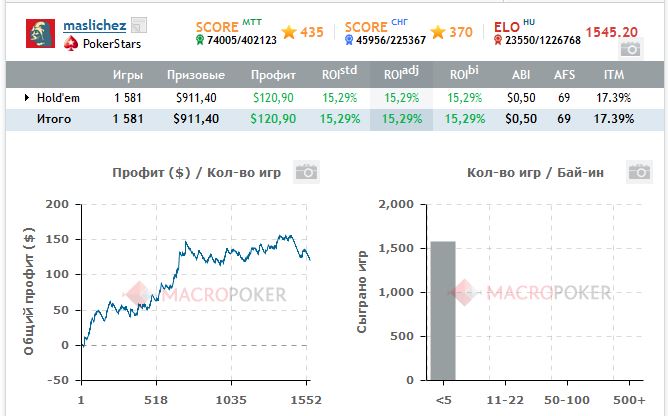Open the maslichez profile link

(95, 25)
